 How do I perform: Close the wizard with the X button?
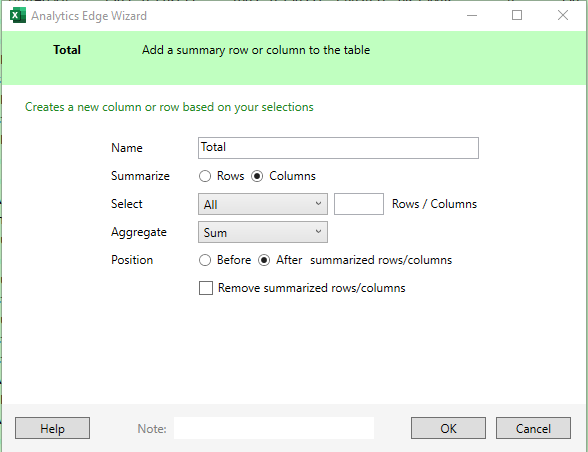[562, 15]
